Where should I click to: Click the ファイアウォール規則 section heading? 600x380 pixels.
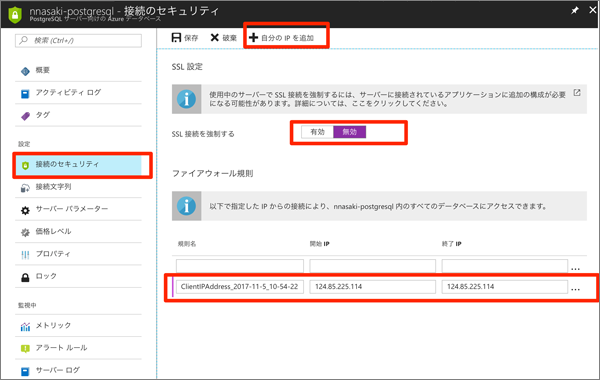click(x=213, y=173)
